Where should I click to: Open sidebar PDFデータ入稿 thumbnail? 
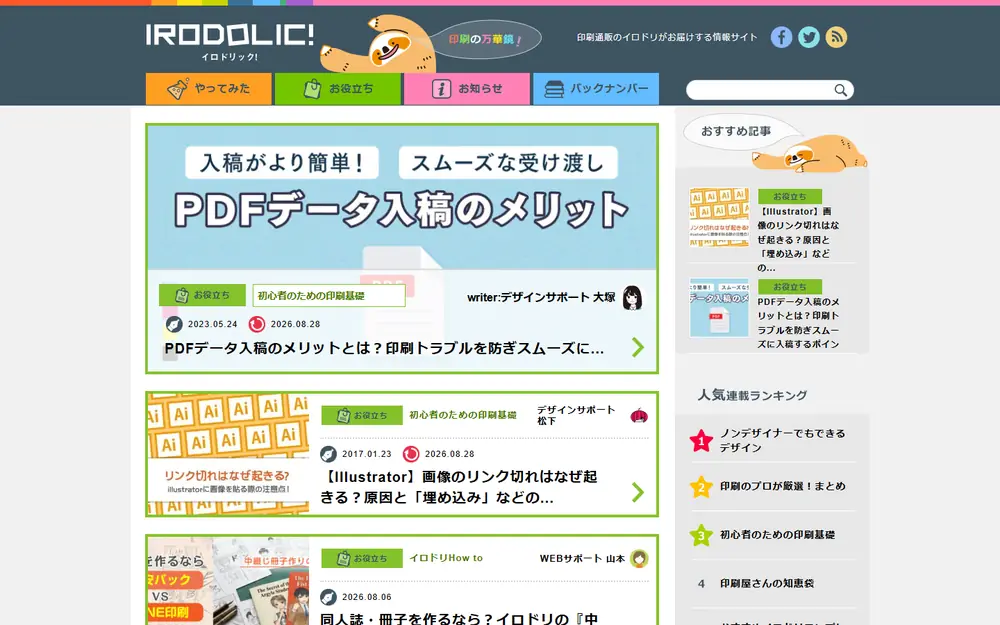click(719, 307)
